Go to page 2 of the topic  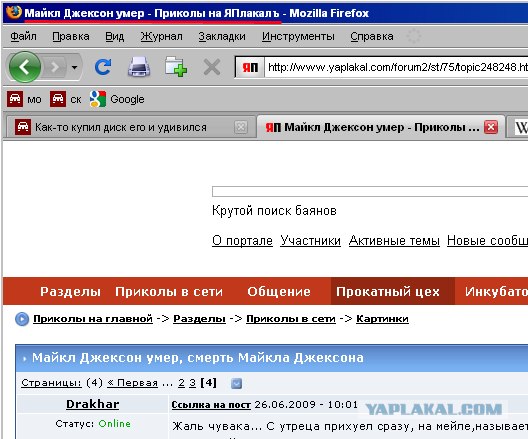point(182,383)
